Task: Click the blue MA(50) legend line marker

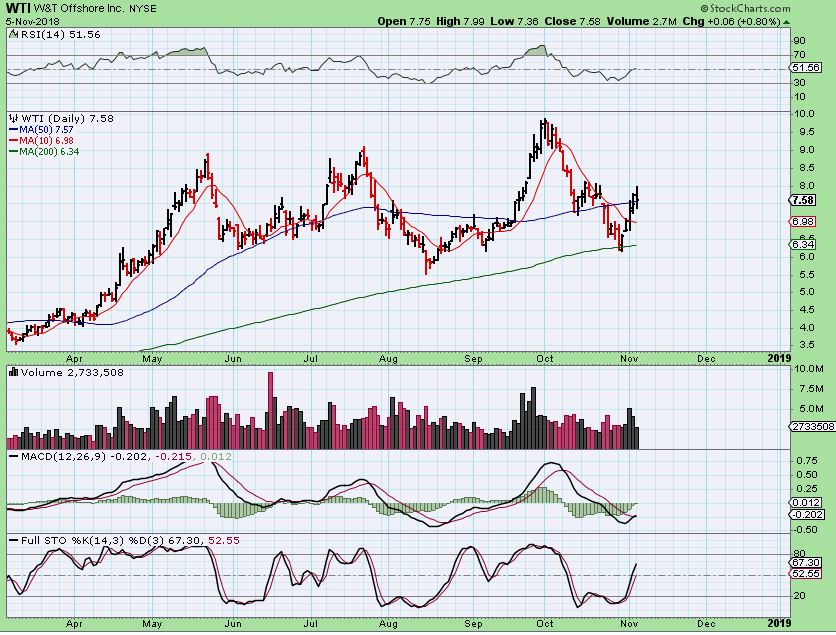Action: coord(14,130)
